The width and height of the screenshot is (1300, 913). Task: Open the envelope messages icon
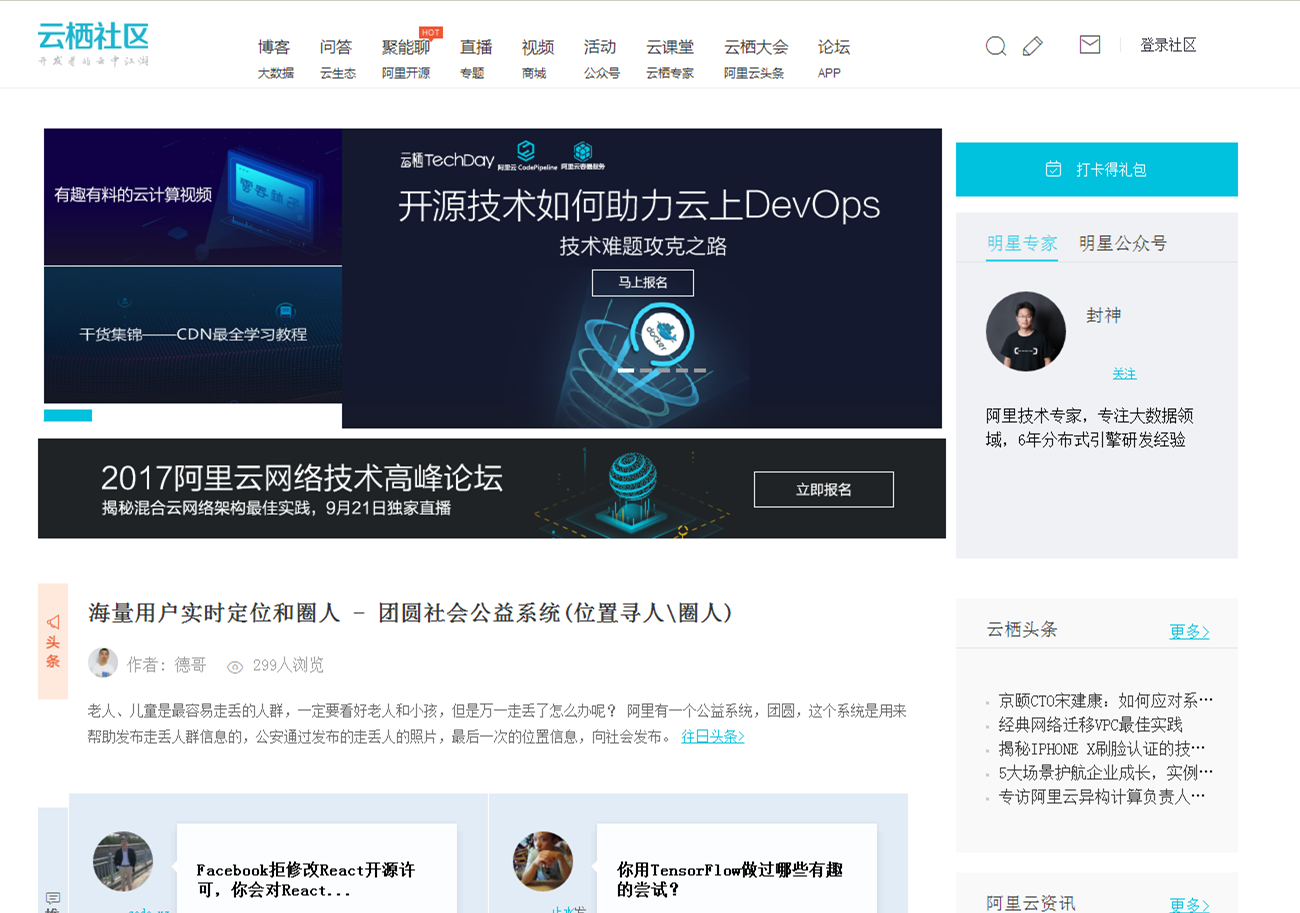[1090, 44]
